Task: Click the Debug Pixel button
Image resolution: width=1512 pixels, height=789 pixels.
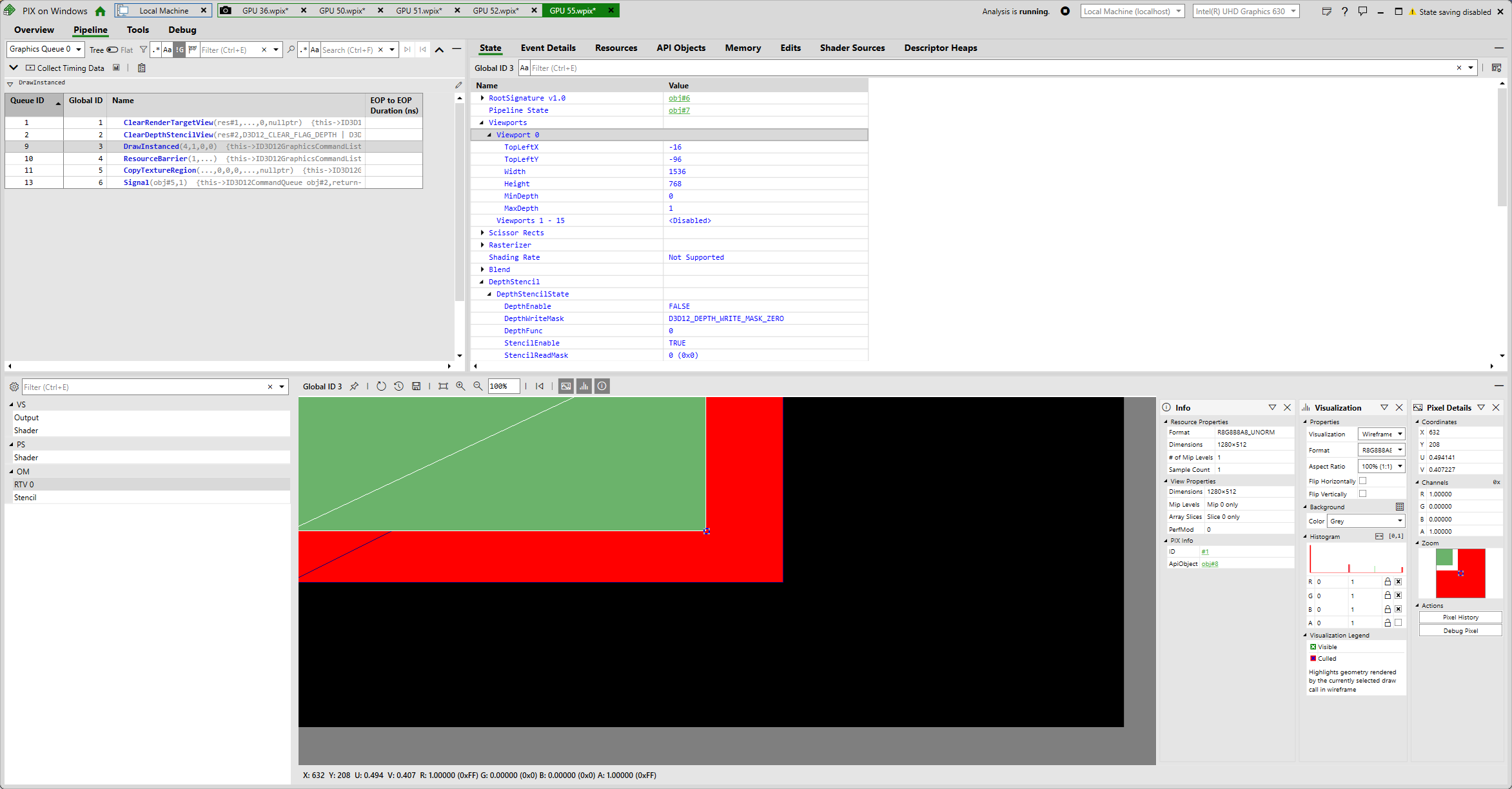Action: [1459, 630]
